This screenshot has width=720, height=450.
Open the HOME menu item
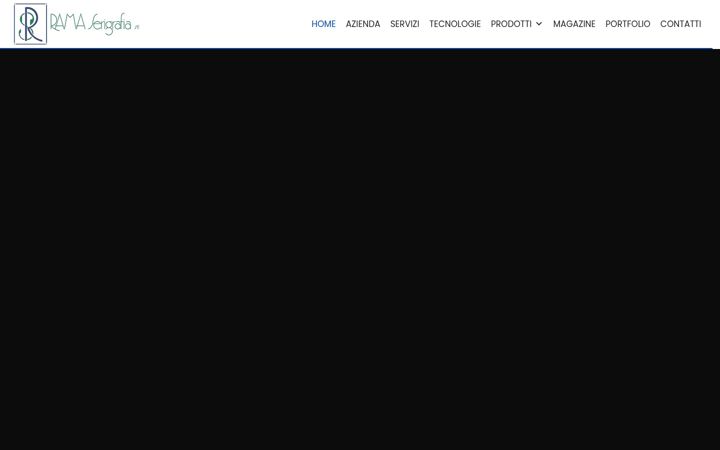323,24
